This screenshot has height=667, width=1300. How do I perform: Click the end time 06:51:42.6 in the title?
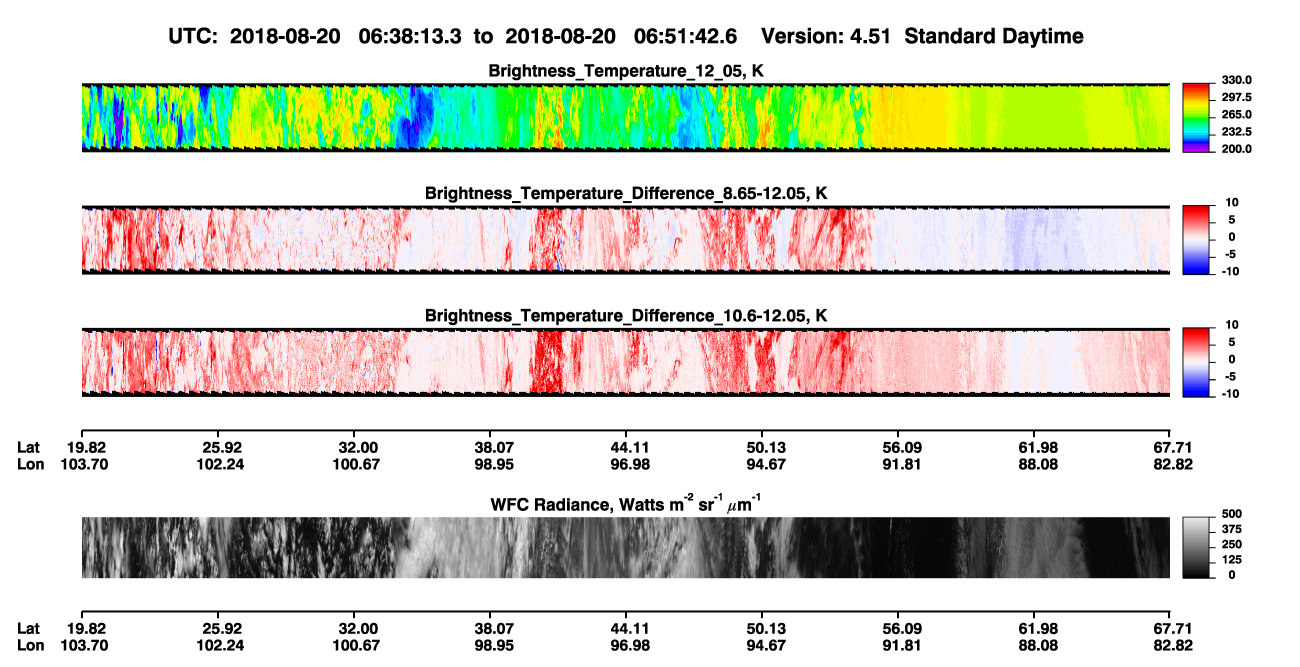[x=685, y=37]
